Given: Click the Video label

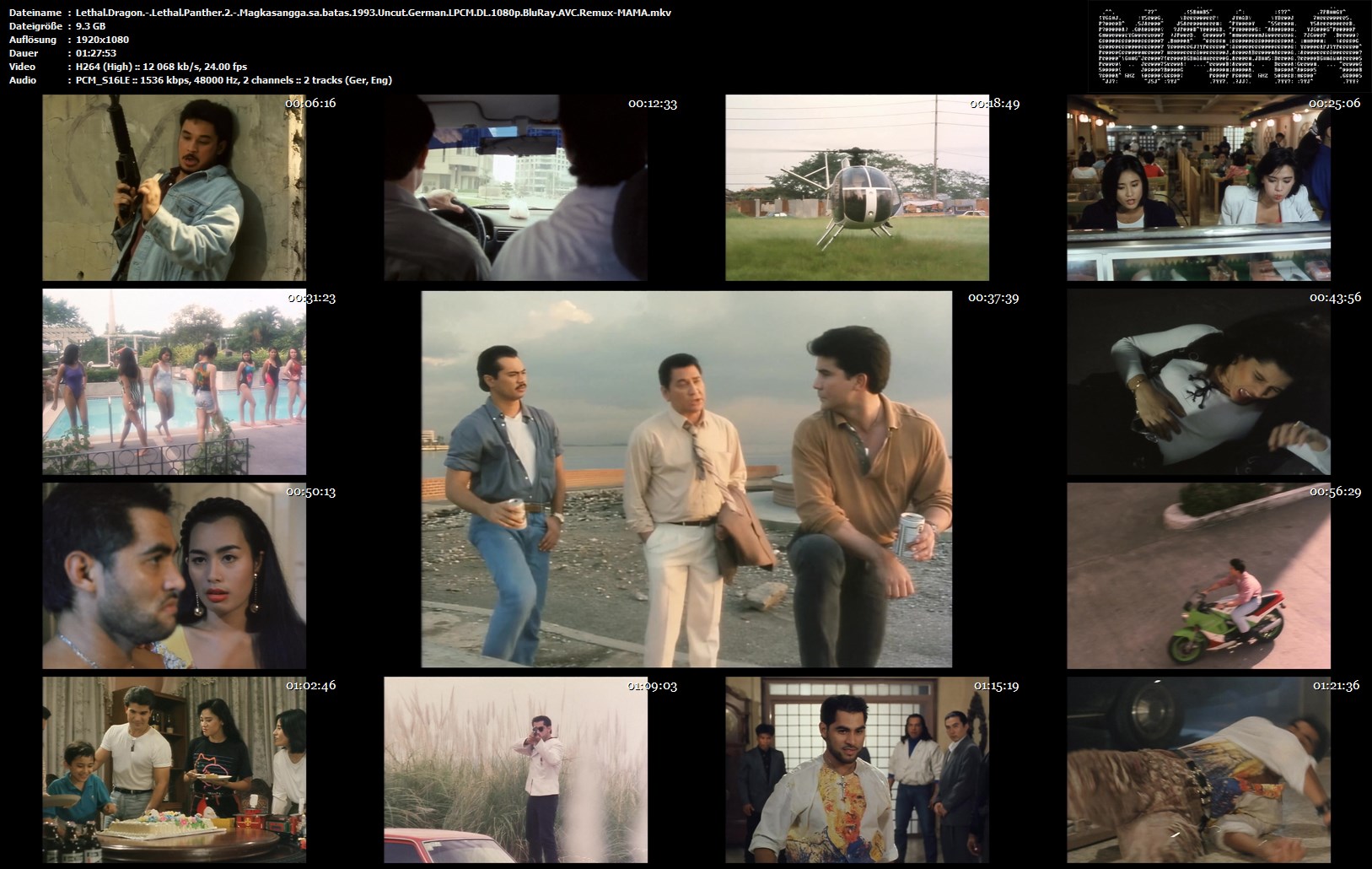Looking at the screenshot, I should pyautogui.click(x=23, y=67).
